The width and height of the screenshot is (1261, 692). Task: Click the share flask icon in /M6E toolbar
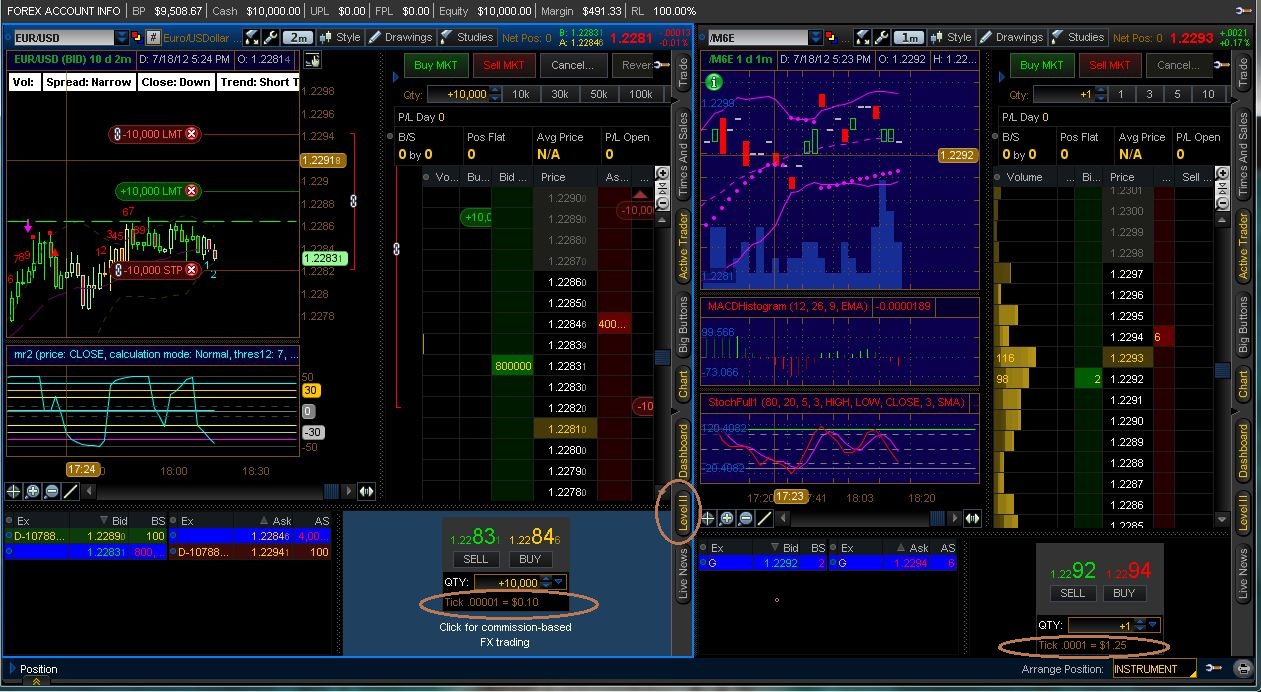coord(864,37)
